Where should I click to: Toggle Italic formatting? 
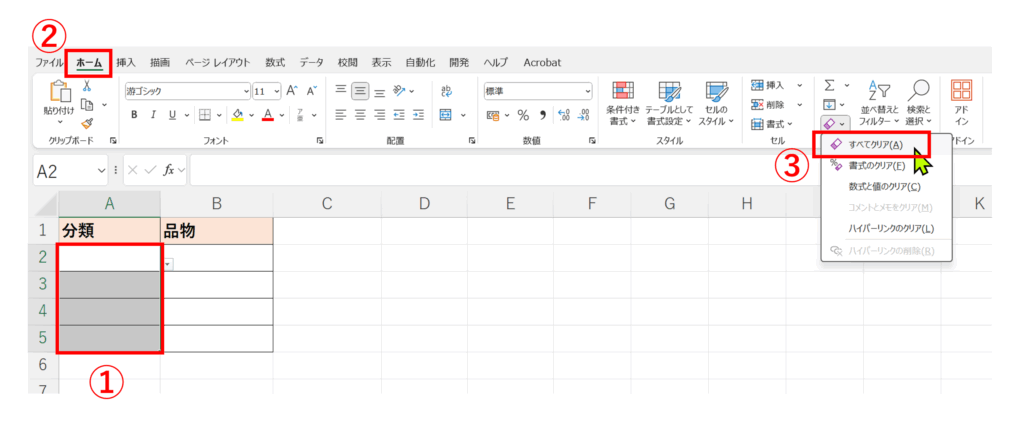[154, 115]
